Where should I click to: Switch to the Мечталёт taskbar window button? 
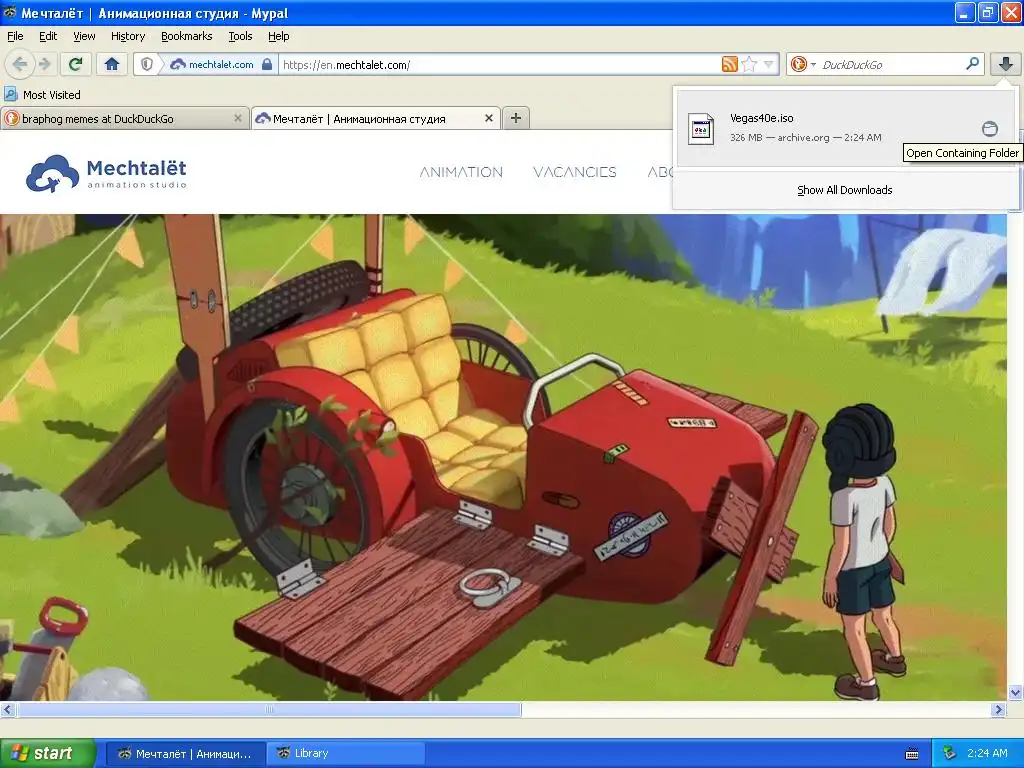point(185,754)
